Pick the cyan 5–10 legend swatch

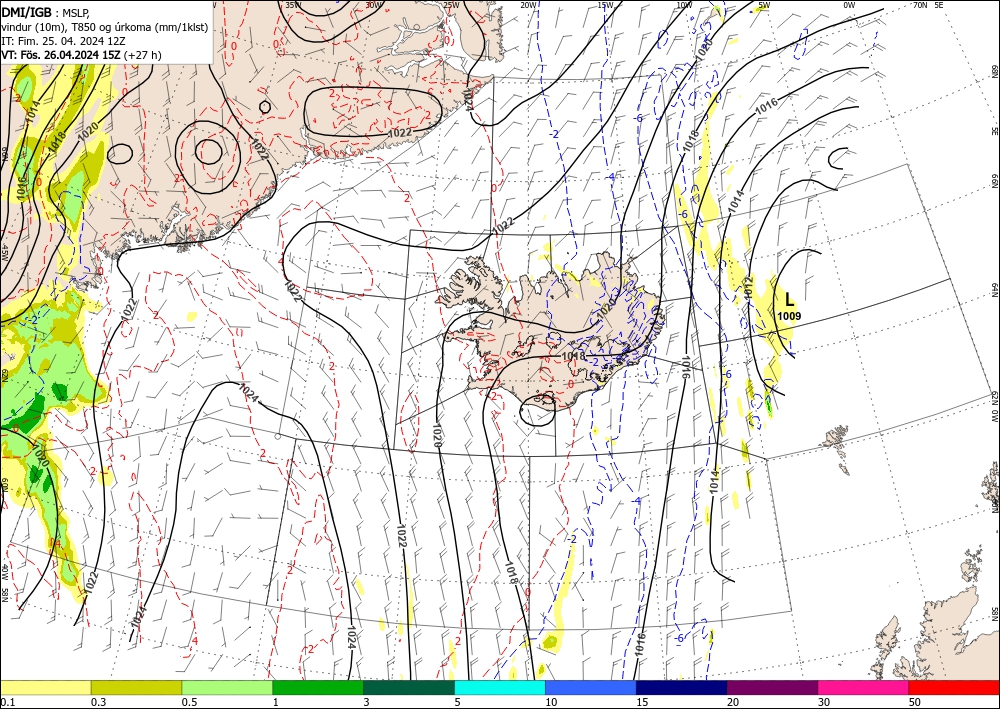click(500, 687)
